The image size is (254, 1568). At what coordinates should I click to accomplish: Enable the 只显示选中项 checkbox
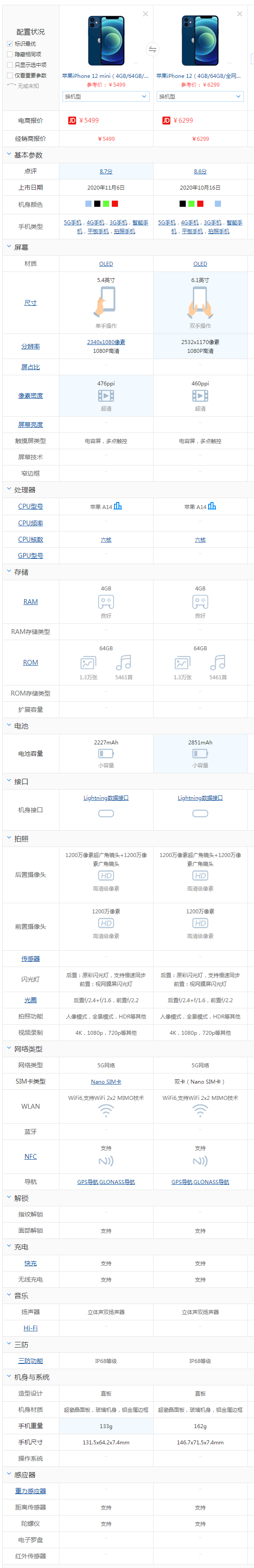[x=10, y=65]
